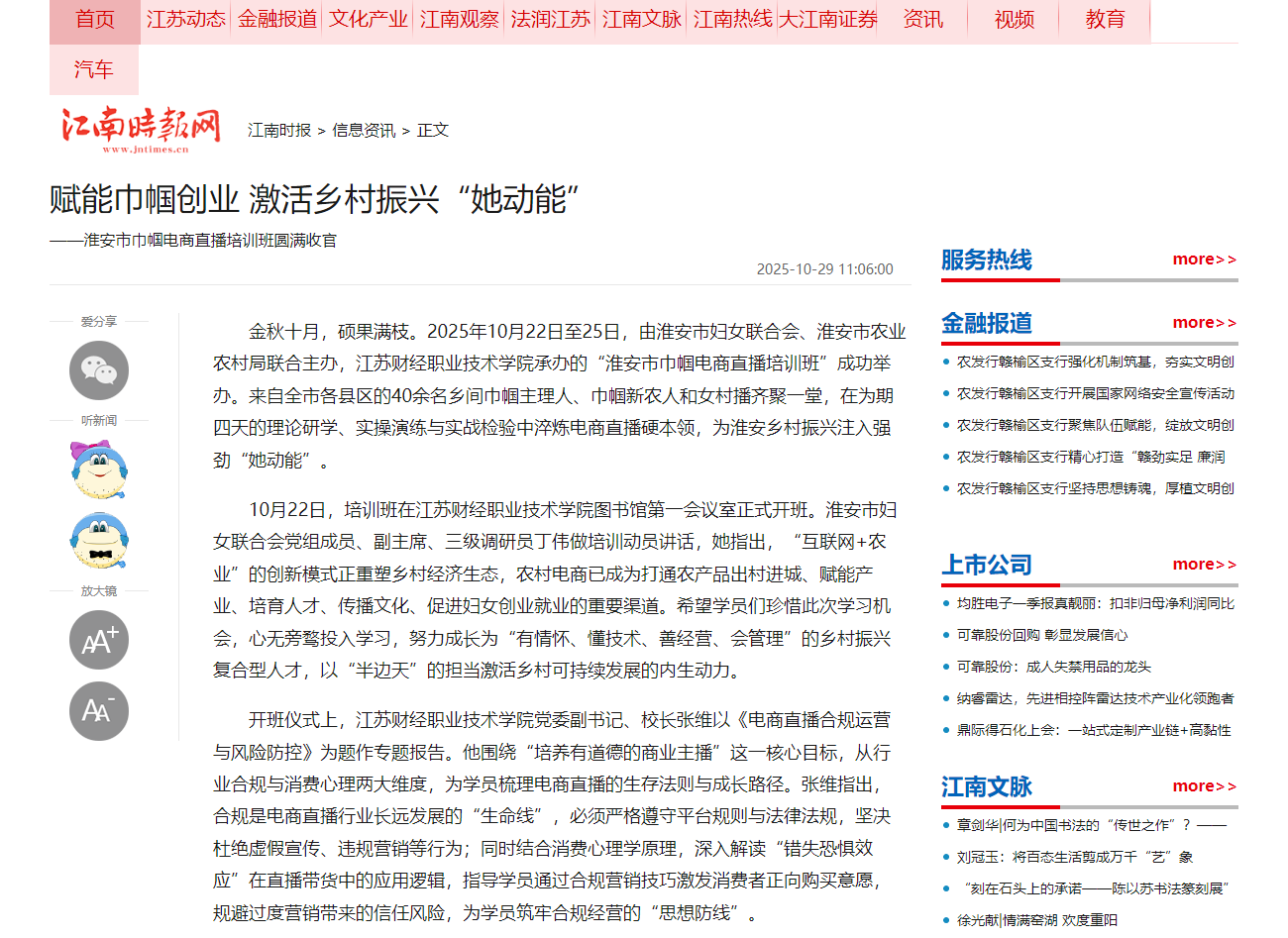The width and height of the screenshot is (1288, 938).
Task: Increase font size with the A+ icon
Action: pyautogui.click(x=99, y=640)
